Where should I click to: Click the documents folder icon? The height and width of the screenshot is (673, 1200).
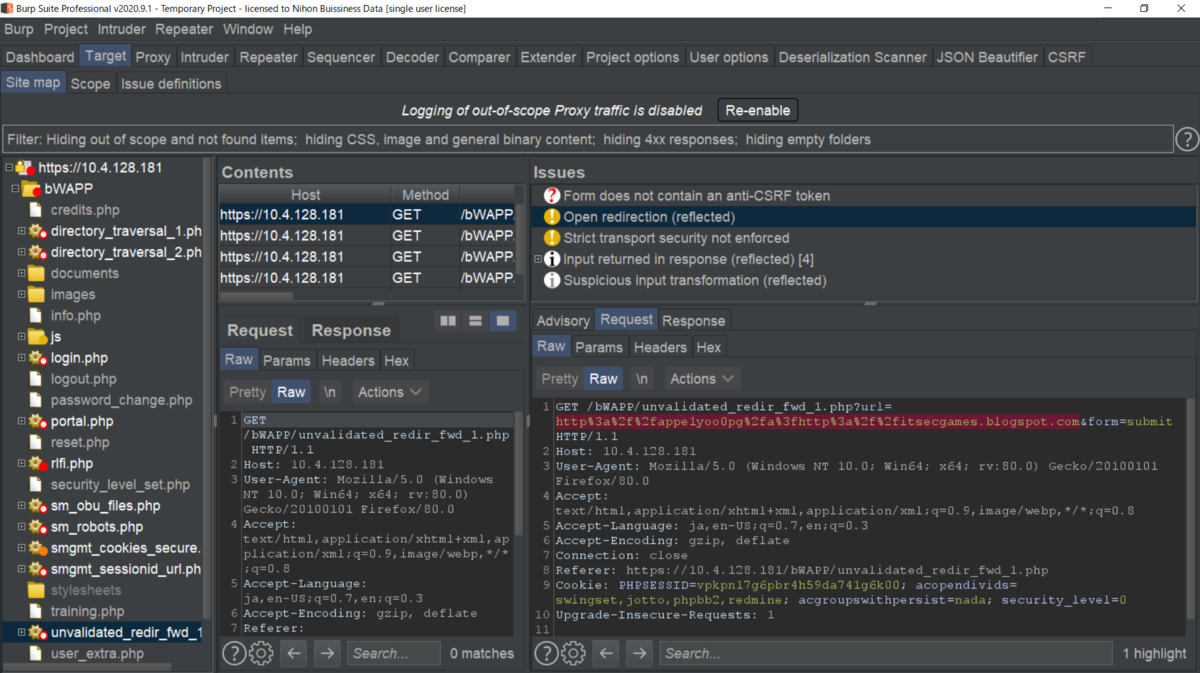coord(36,273)
